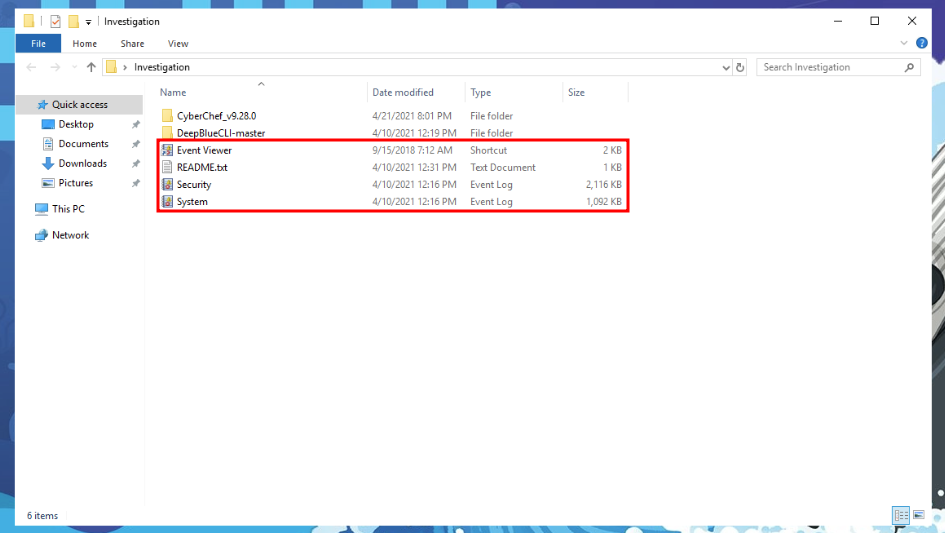Screen dimensions: 945x533
Task: Select the CyberChef_v9.28.0 file name
Action: point(216,116)
